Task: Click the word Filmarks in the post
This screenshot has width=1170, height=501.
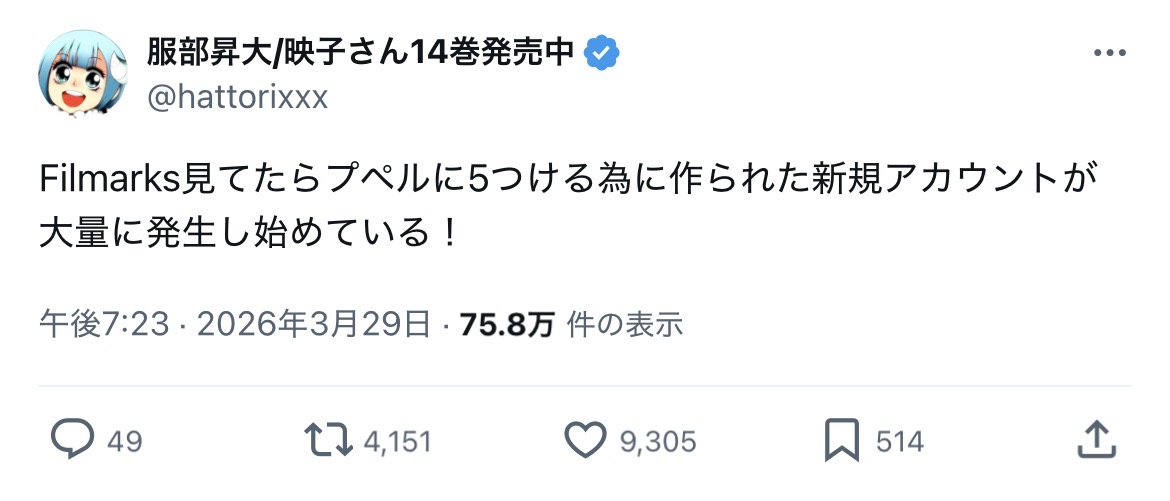Action: coord(107,179)
